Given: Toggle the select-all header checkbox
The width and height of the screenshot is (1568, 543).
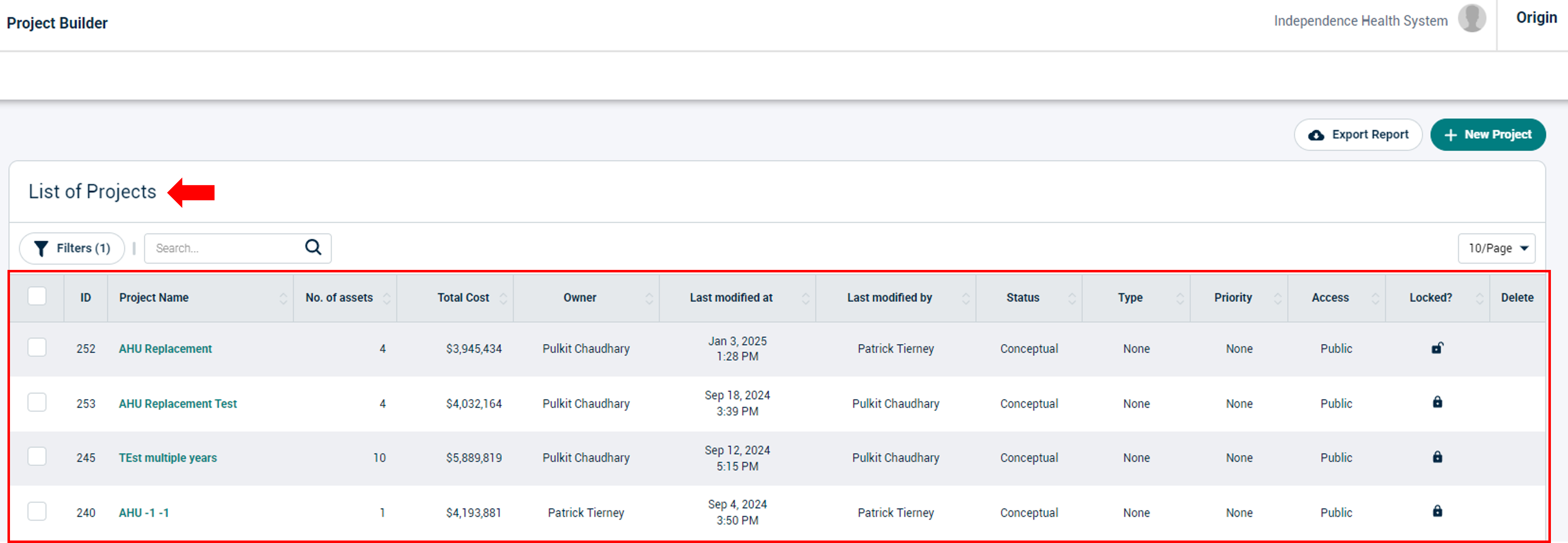Looking at the screenshot, I should click(37, 297).
